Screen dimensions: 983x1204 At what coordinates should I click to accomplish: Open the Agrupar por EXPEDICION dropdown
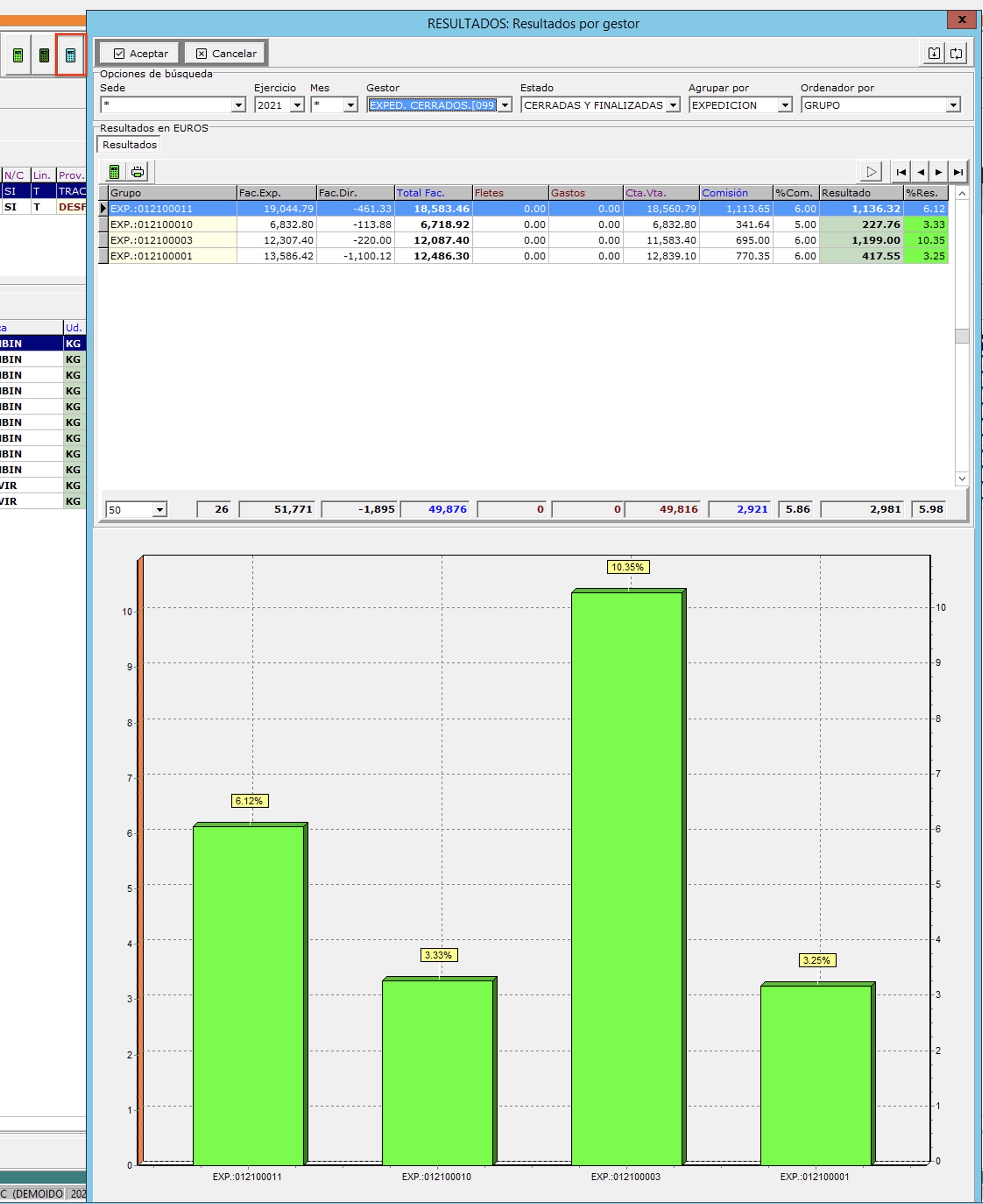point(785,105)
